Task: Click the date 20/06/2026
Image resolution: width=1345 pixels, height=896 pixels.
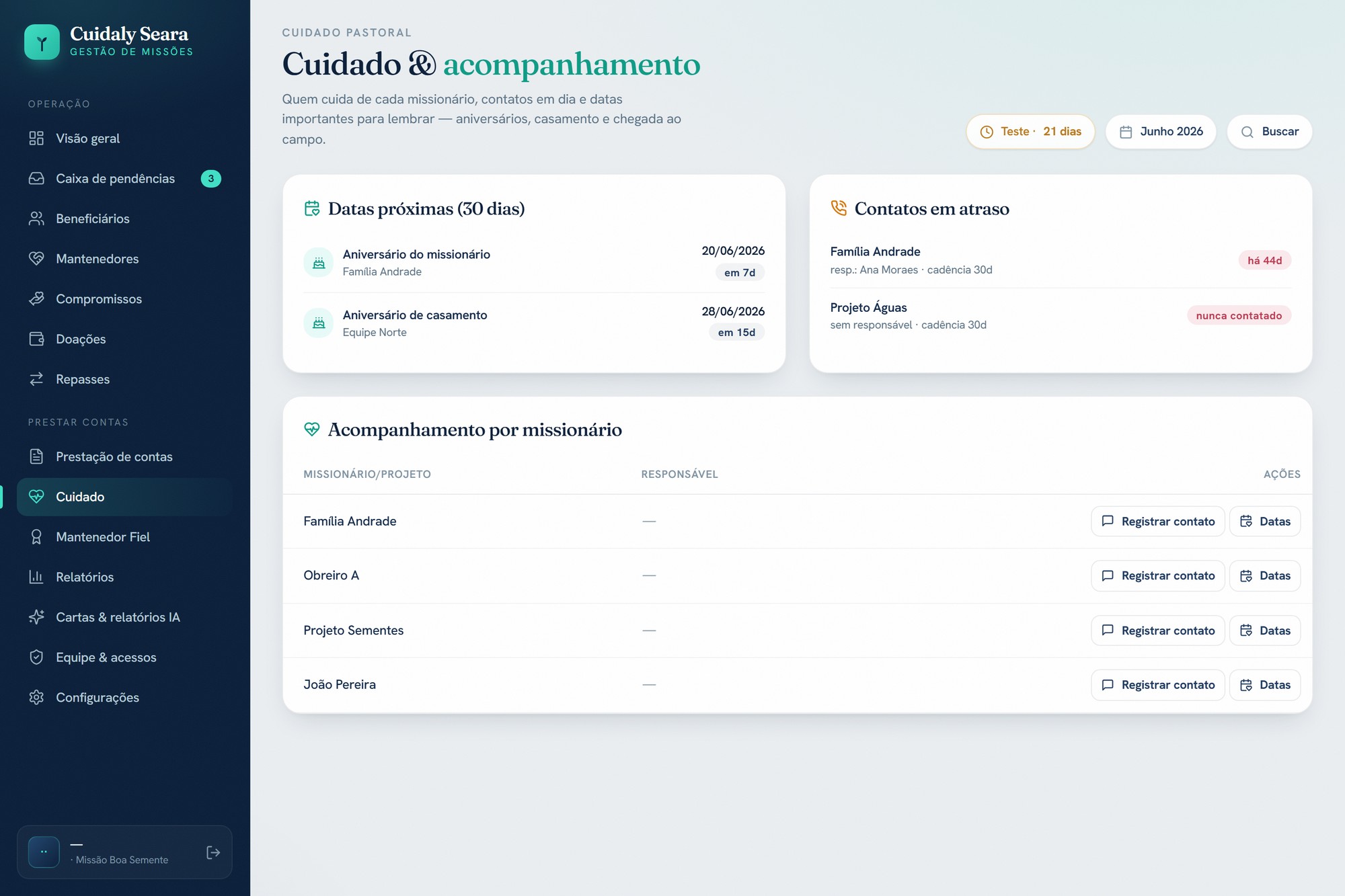Action: (733, 251)
